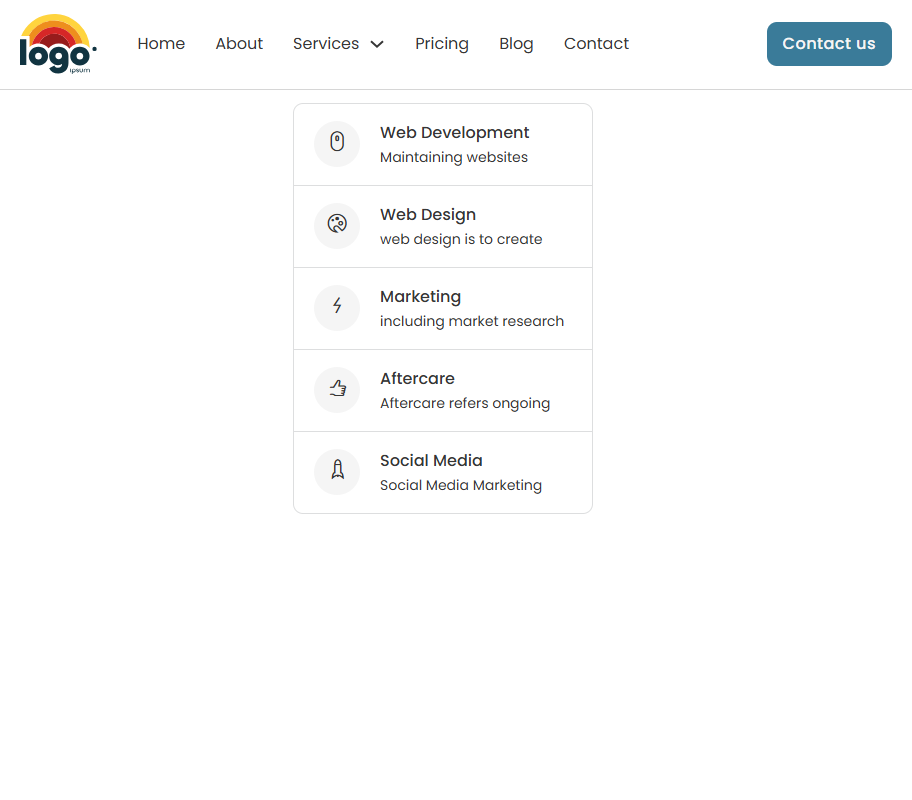Image resolution: width=912 pixels, height=800 pixels.
Task: Select the Marketing service title
Action: pyautogui.click(x=420, y=297)
